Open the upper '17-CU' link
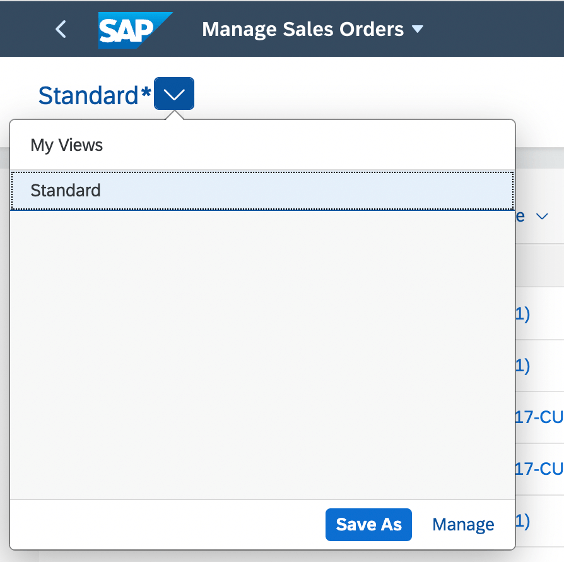The width and height of the screenshot is (564, 562). [539, 417]
